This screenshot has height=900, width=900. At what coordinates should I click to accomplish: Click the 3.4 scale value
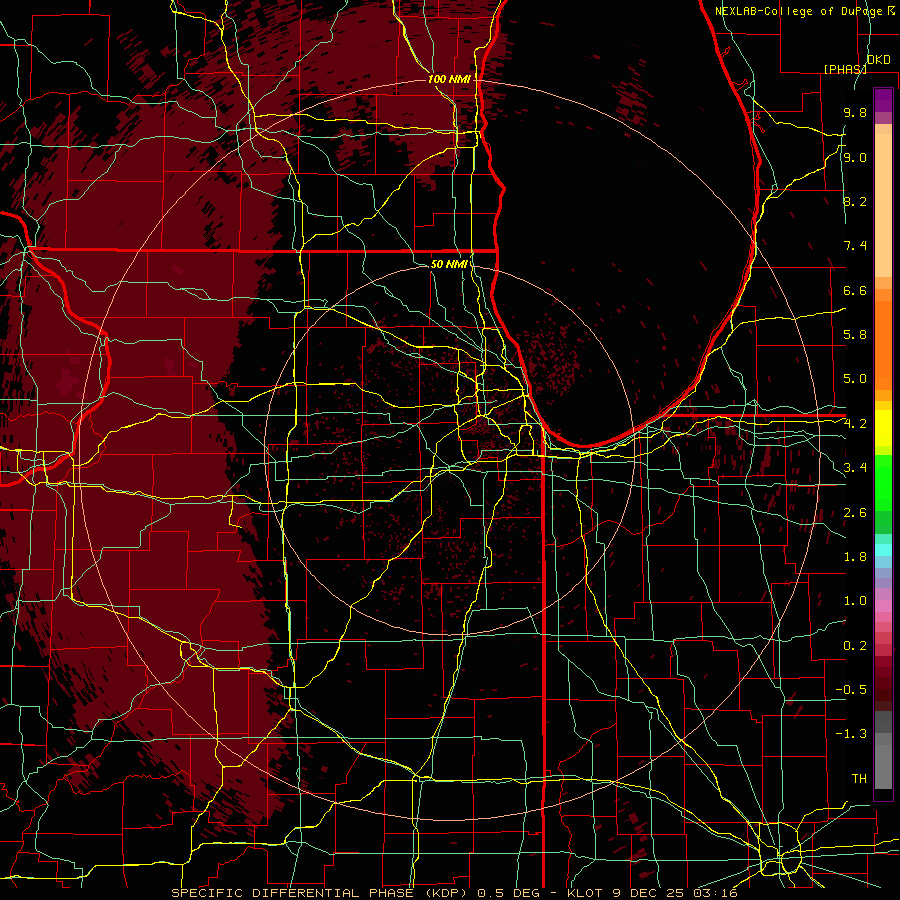(x=855, y=468)
